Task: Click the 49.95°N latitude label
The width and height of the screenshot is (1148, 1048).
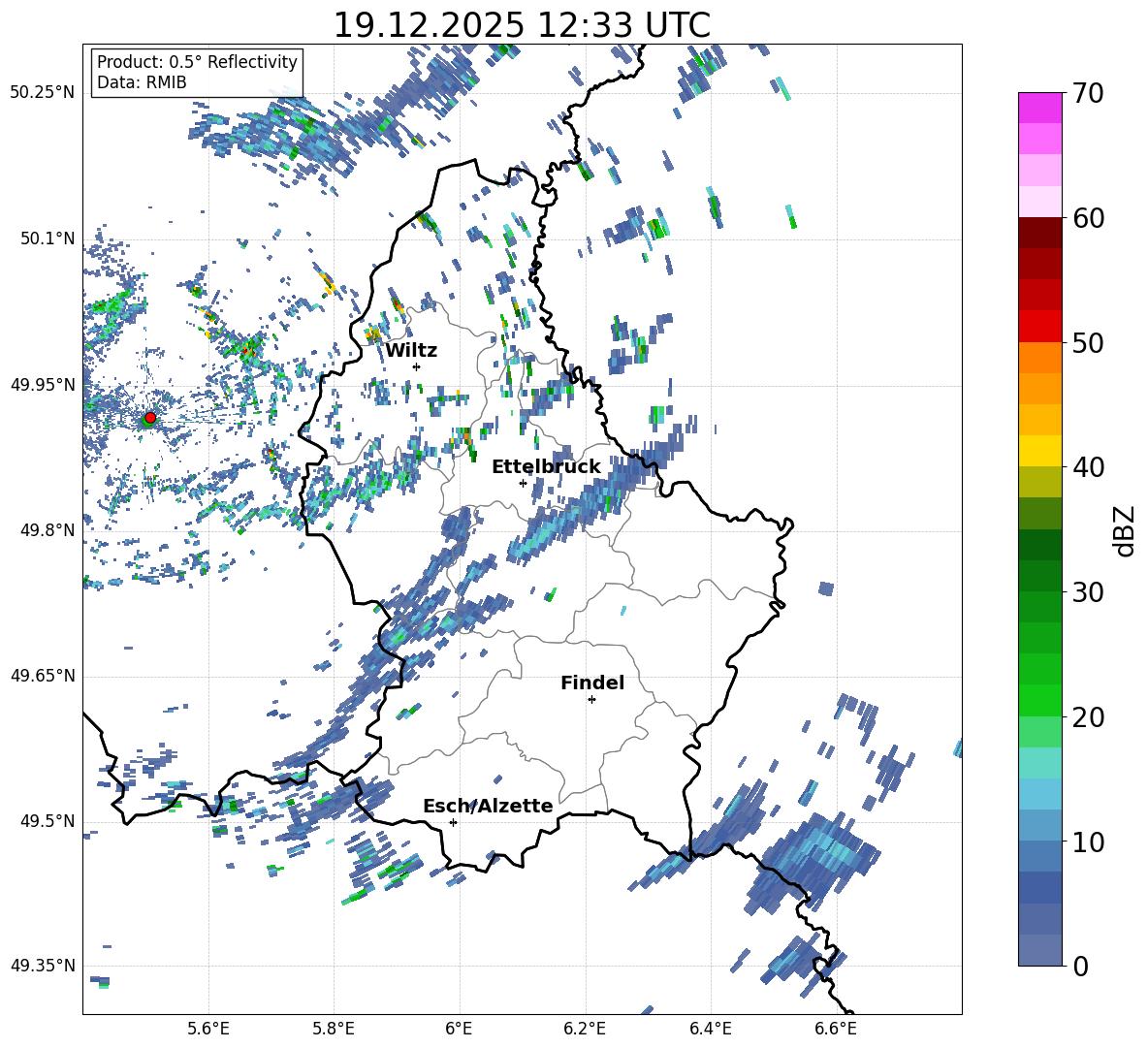Action: click(43, 384)
